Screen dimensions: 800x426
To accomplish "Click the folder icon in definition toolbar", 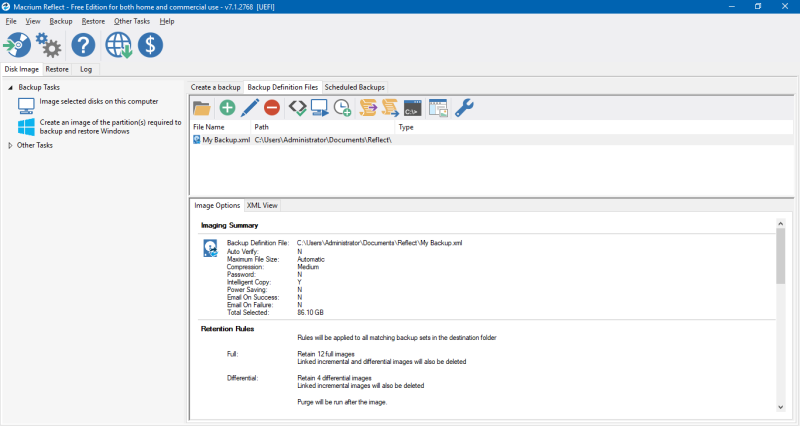I will [x=202, y=107].
